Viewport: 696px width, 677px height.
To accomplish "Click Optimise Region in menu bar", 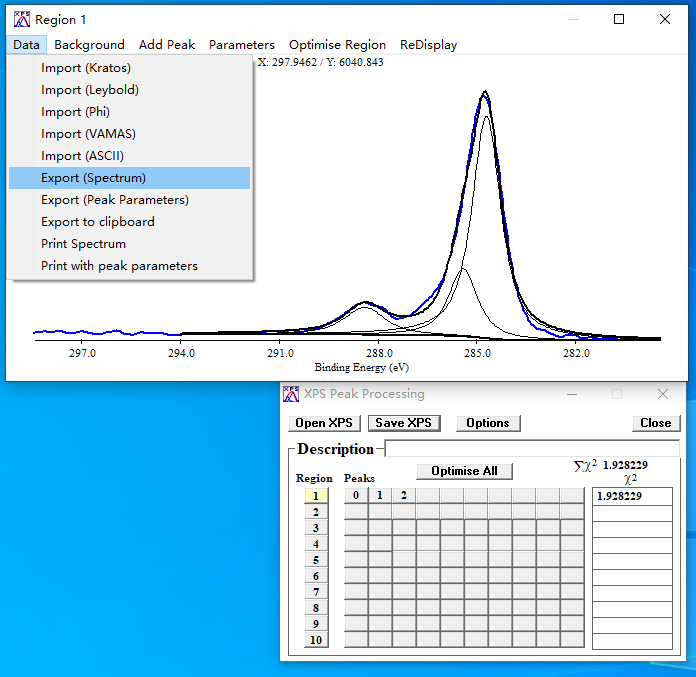I will pos(337,45).
